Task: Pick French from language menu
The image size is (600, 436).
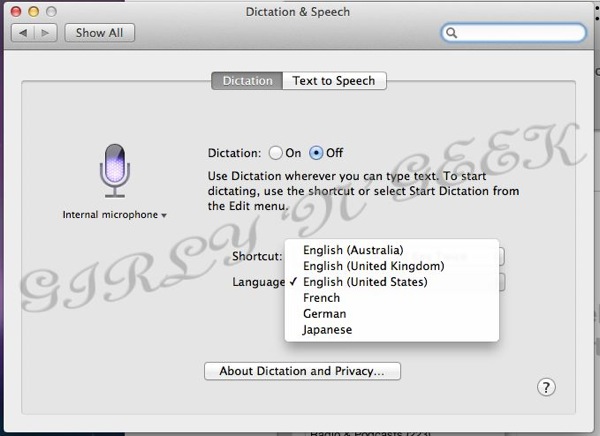Action: pyautogui.click(x=392, y=298)
